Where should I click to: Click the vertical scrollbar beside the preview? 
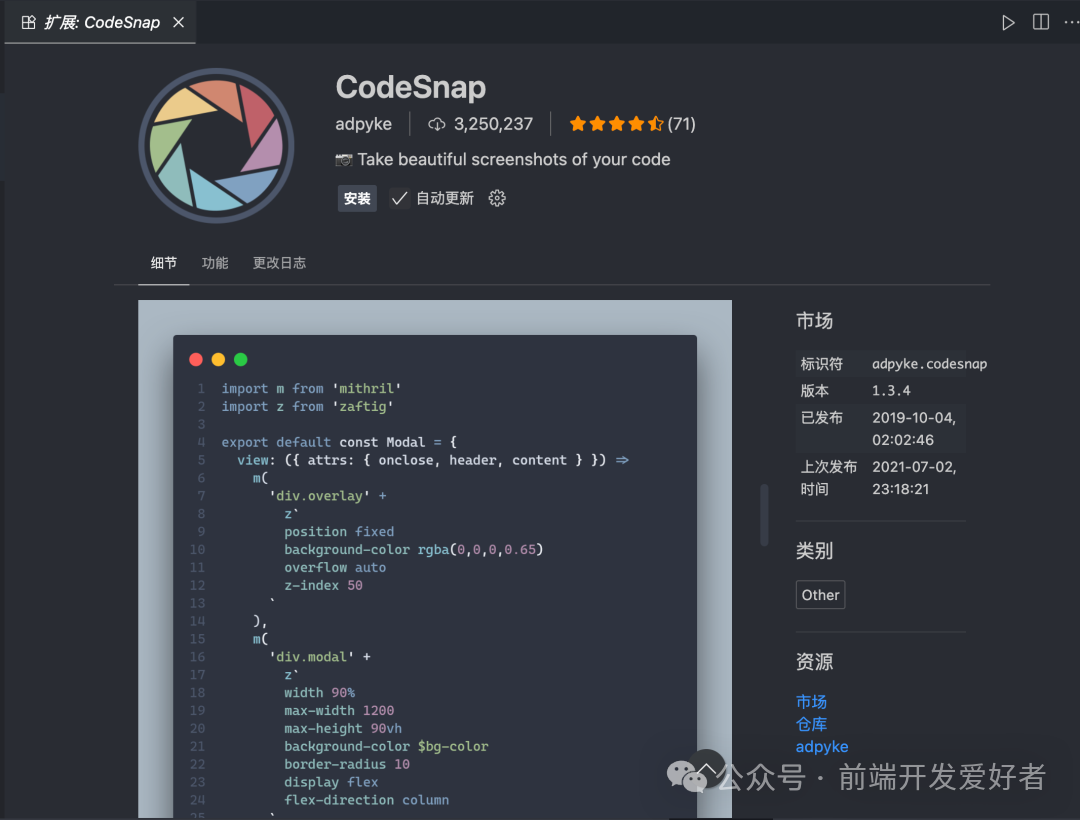(x=764, y=515)
